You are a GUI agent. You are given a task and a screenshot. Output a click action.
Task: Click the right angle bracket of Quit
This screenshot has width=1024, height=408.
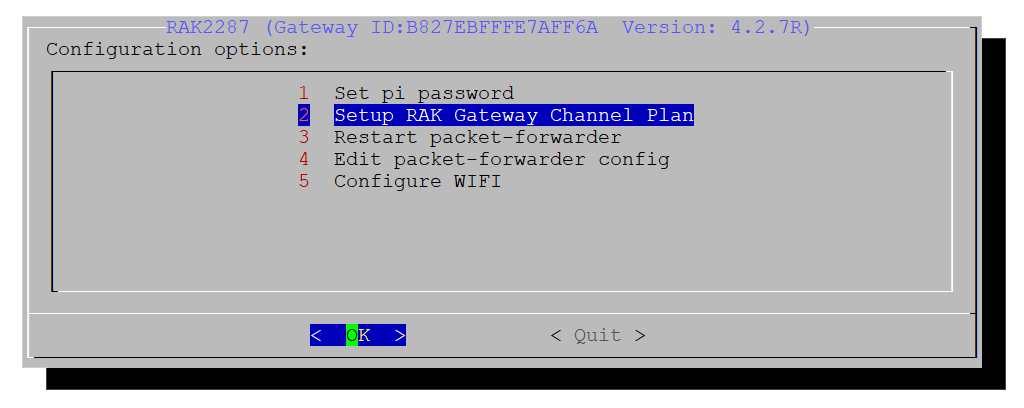pyautogui.click(x=640, y=336)
